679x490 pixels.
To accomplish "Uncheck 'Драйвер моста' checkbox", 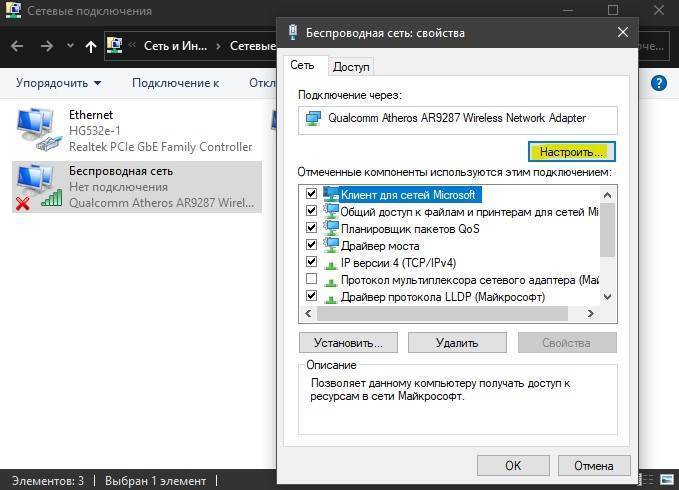I will coord(311,245).
